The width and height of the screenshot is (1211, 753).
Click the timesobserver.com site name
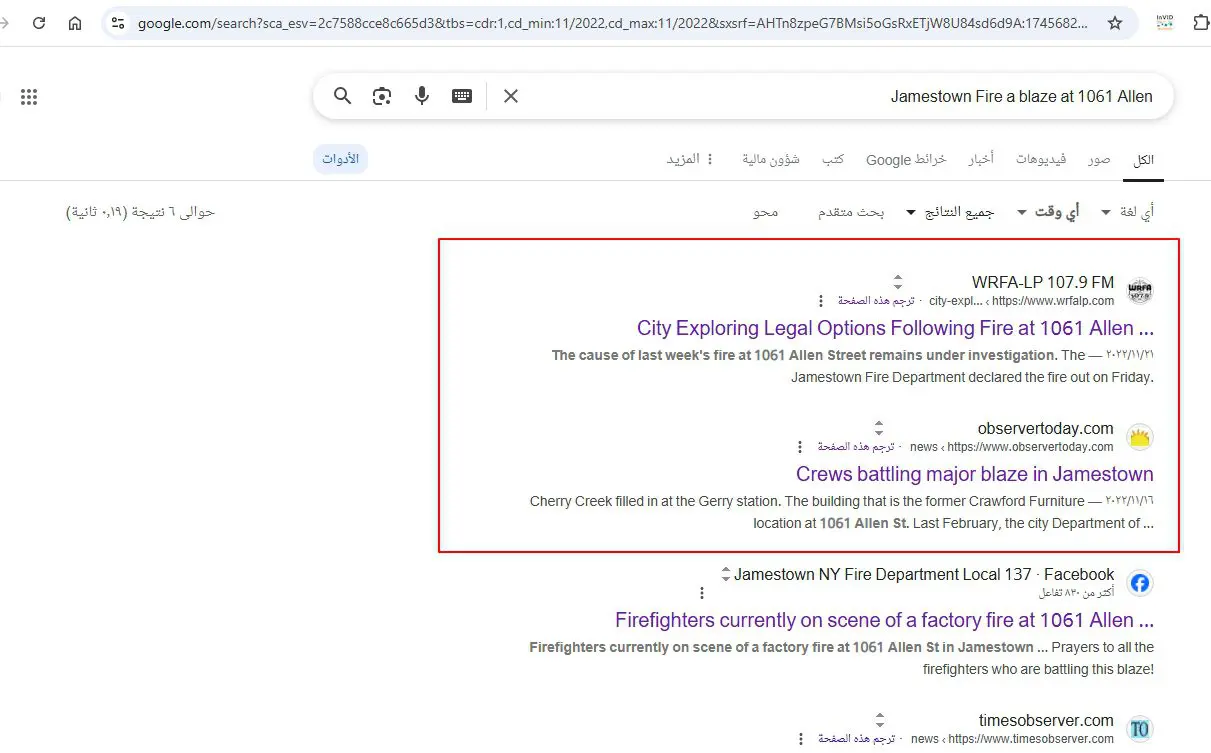point(1046,720)
